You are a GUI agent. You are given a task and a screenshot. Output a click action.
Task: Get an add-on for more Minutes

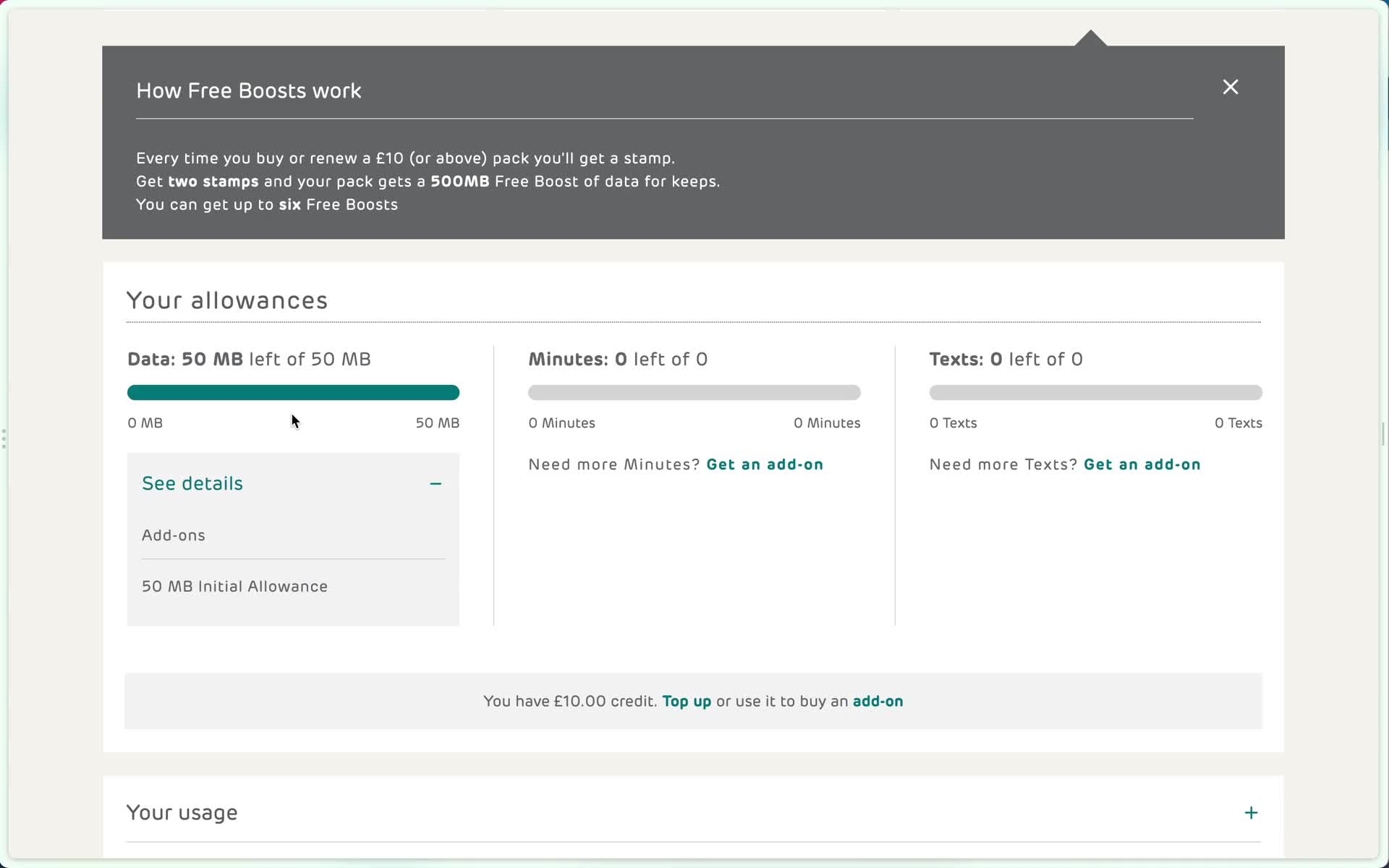[x=765, y=464]
